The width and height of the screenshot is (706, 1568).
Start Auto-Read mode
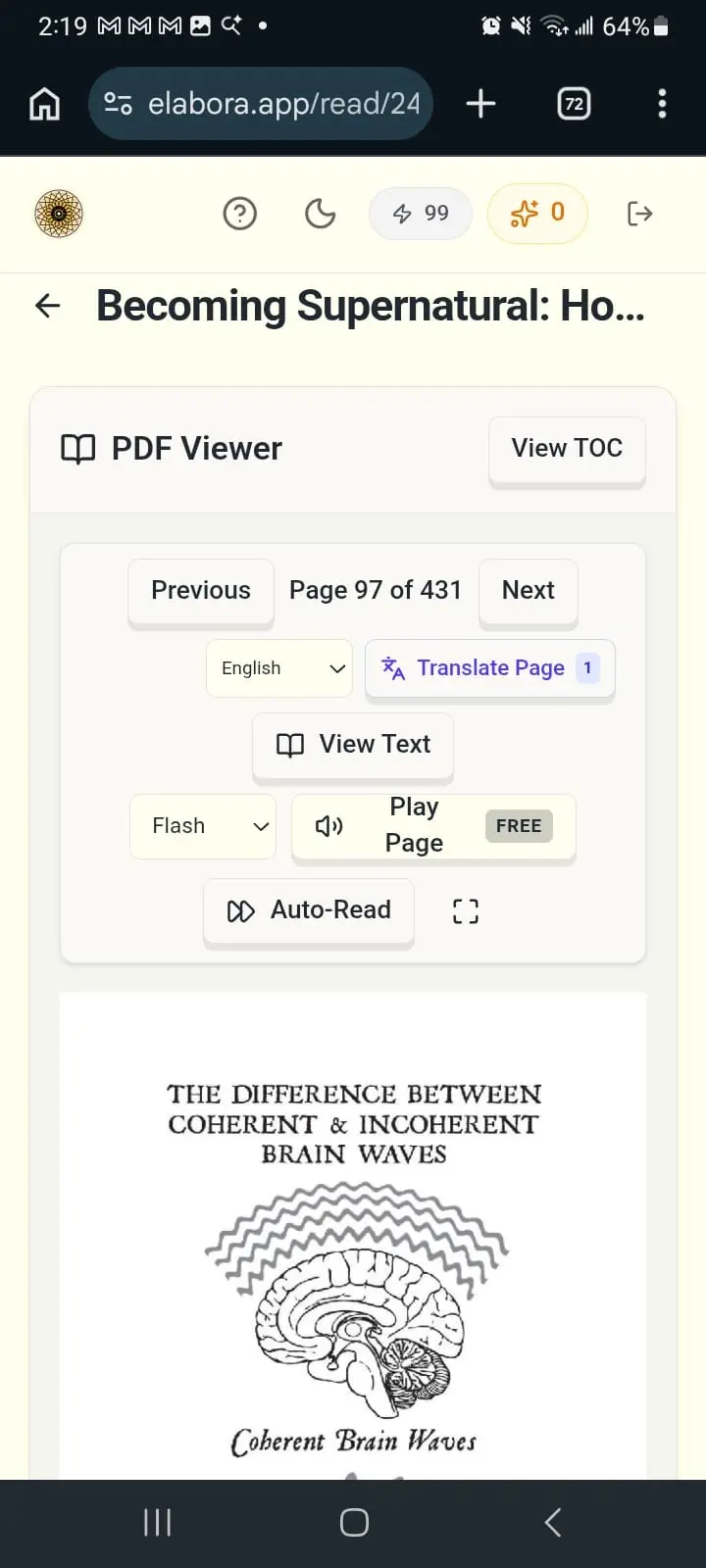[x=309, y=910]
